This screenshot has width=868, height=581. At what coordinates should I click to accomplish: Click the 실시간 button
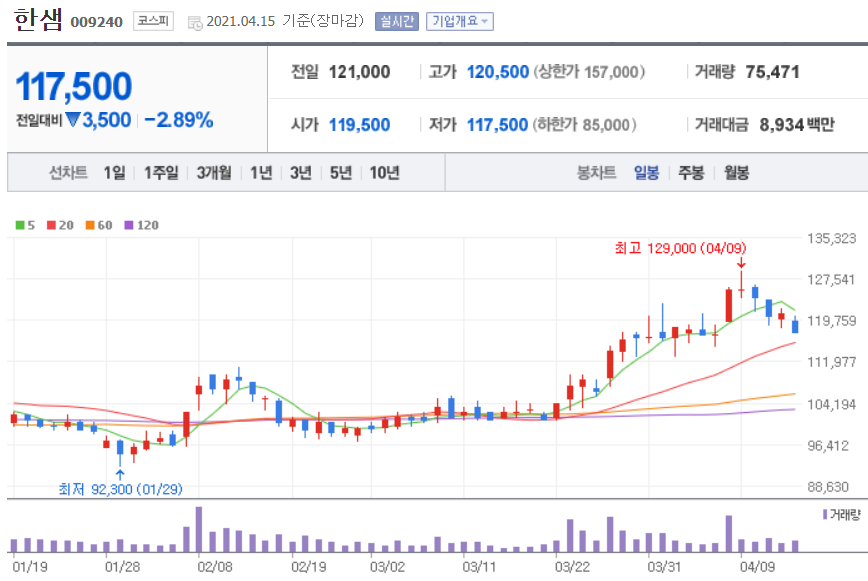(x=397, y=22)
